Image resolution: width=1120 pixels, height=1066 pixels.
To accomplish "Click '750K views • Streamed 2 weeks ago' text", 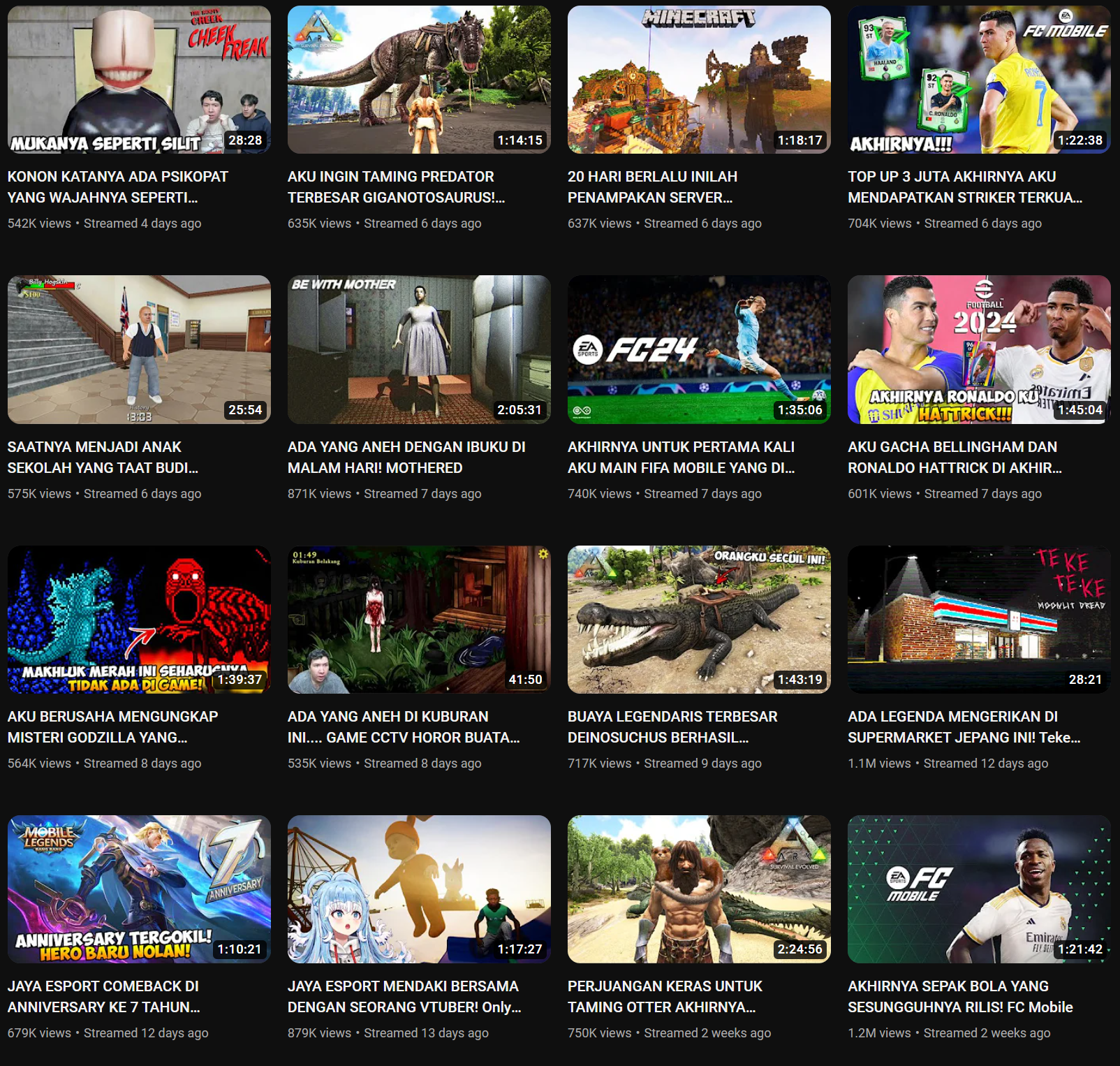I will pyautogui.click(x=670, y=1033).
